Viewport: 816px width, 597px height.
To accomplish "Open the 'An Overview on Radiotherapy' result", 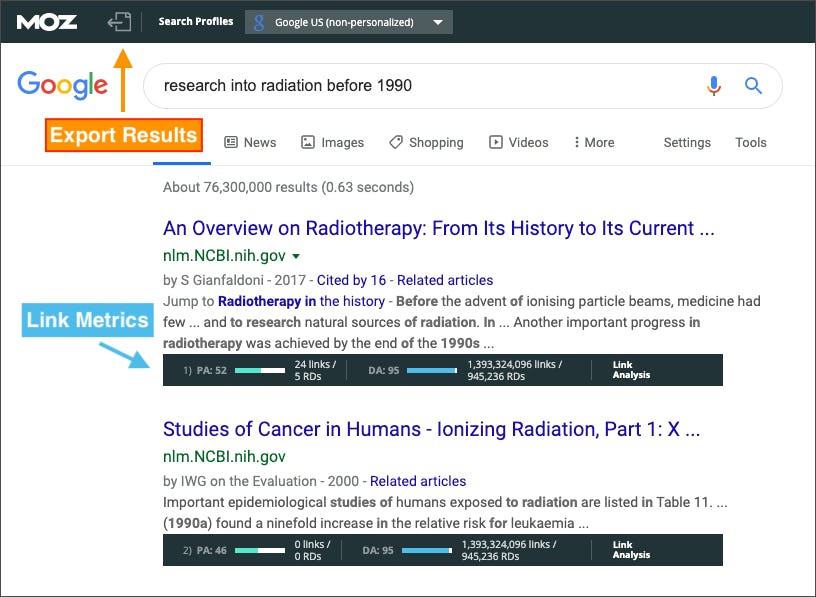I will coord(438,228).
